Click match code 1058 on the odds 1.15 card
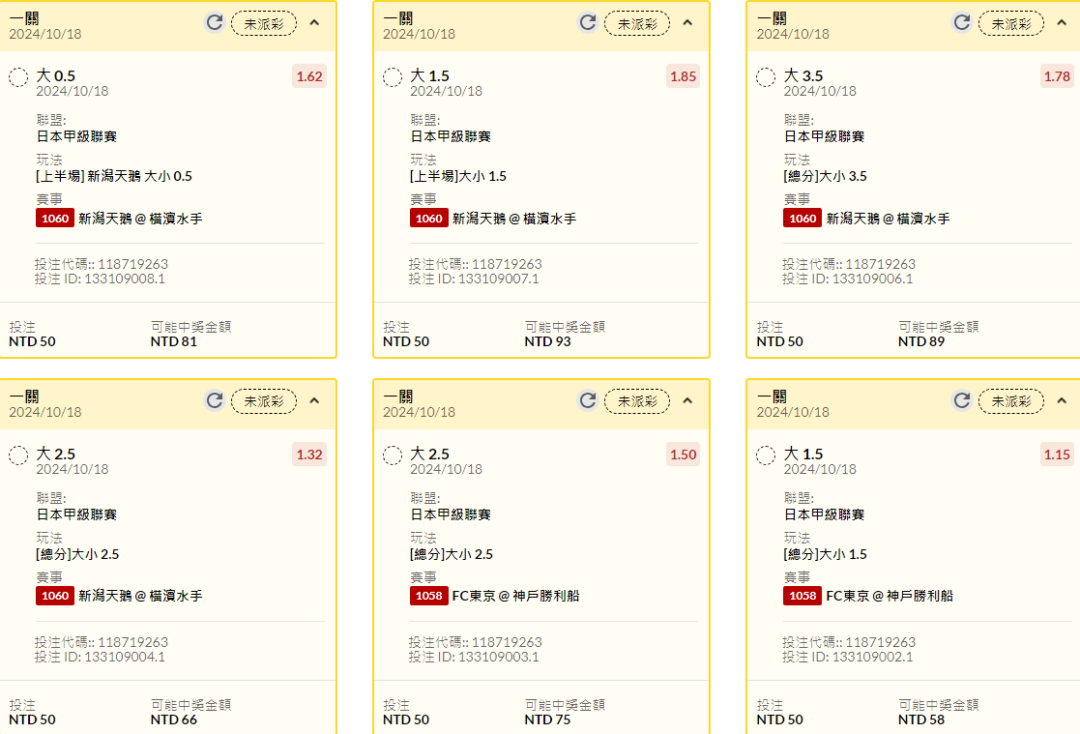1080x734 pixels. (802, 596)
